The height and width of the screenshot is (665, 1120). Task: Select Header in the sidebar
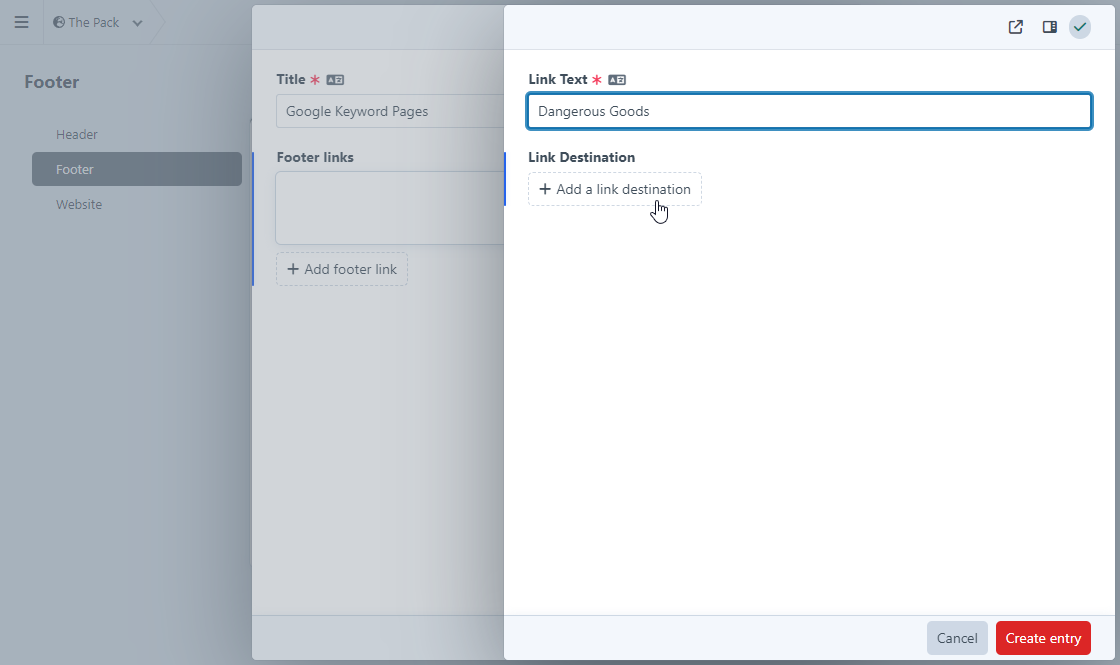point(77,134)
